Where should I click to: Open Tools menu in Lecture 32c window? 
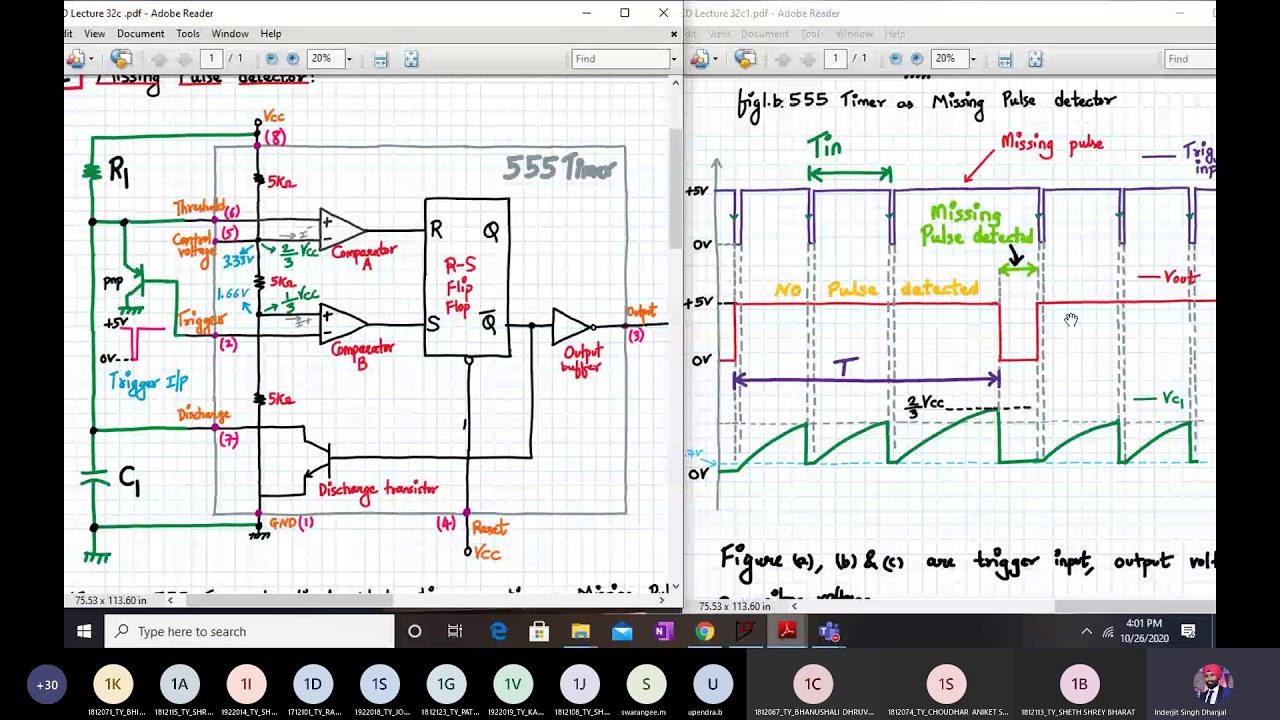click(x=188, y=34)
